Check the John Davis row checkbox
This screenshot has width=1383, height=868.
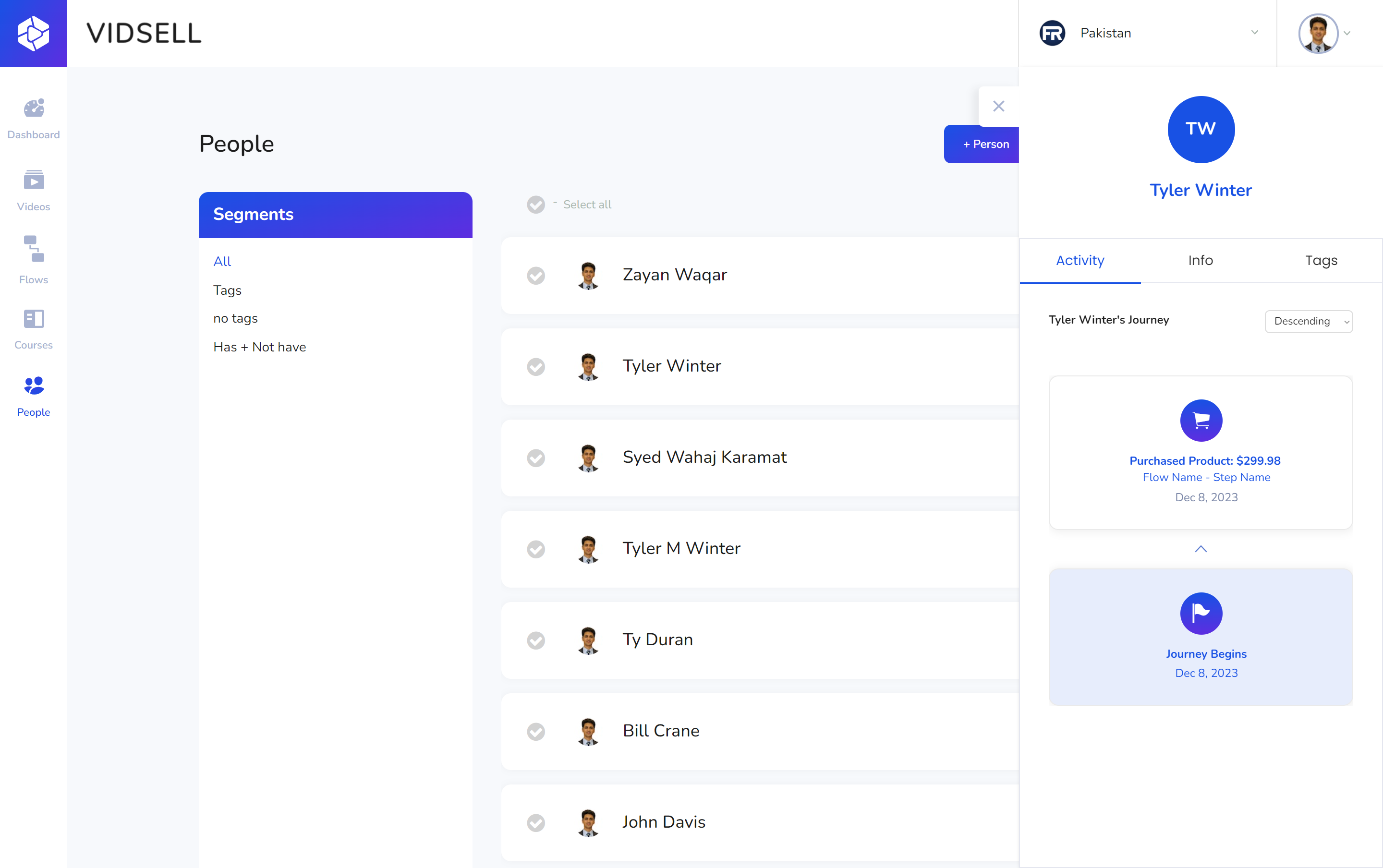click(535, 823)
